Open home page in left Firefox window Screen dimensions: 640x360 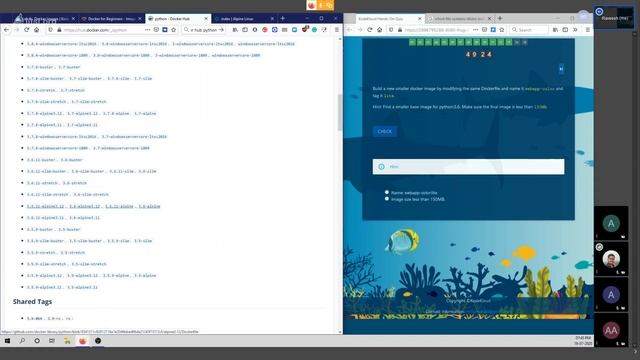(x=36, y=30)
